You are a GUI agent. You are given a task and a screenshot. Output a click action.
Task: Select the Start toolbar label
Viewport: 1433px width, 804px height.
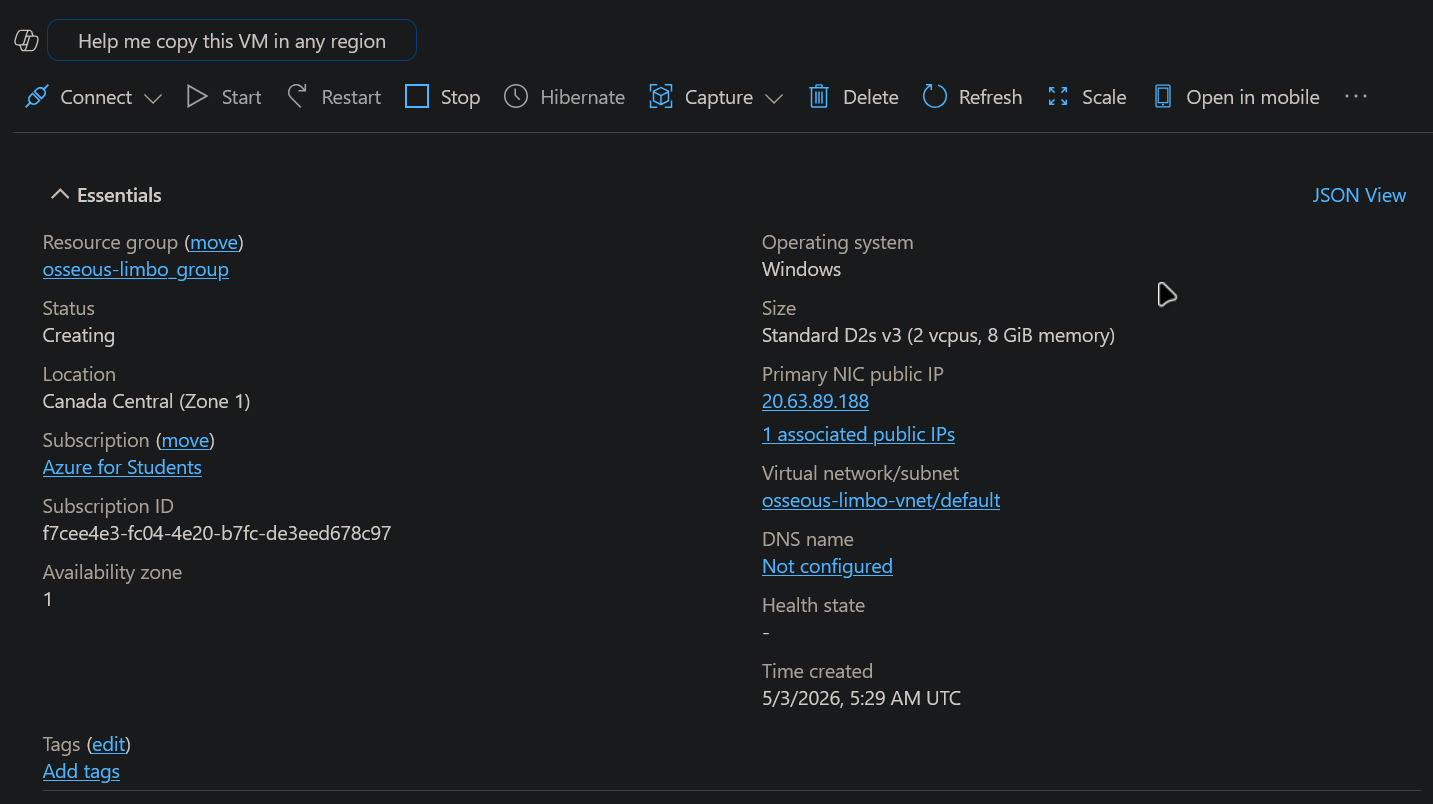(x=242, y=97)
